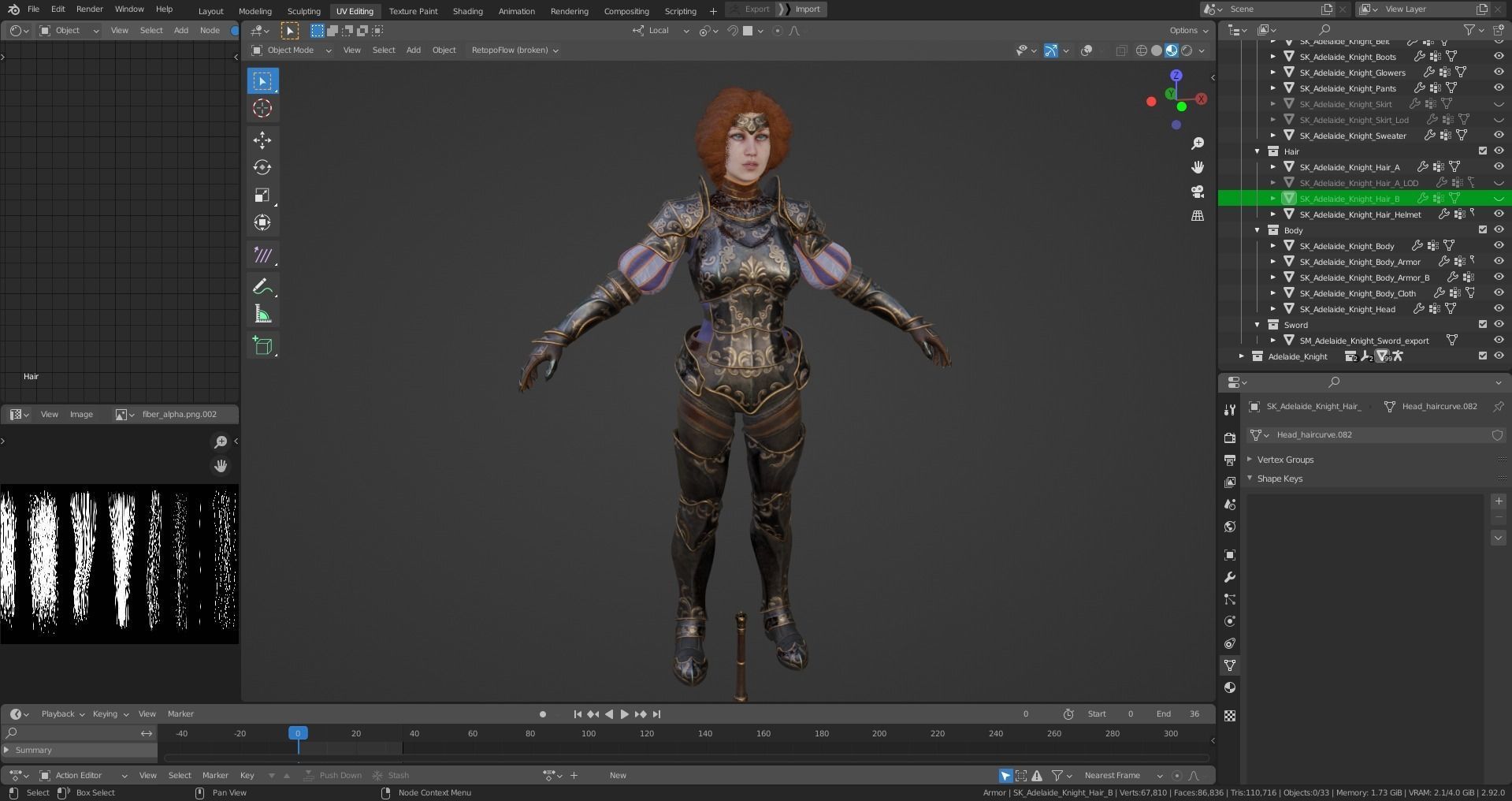Select SM_Adelaide_Knight_Sword_export in outliner
1512x801 pixels.
pos(1363,341)
